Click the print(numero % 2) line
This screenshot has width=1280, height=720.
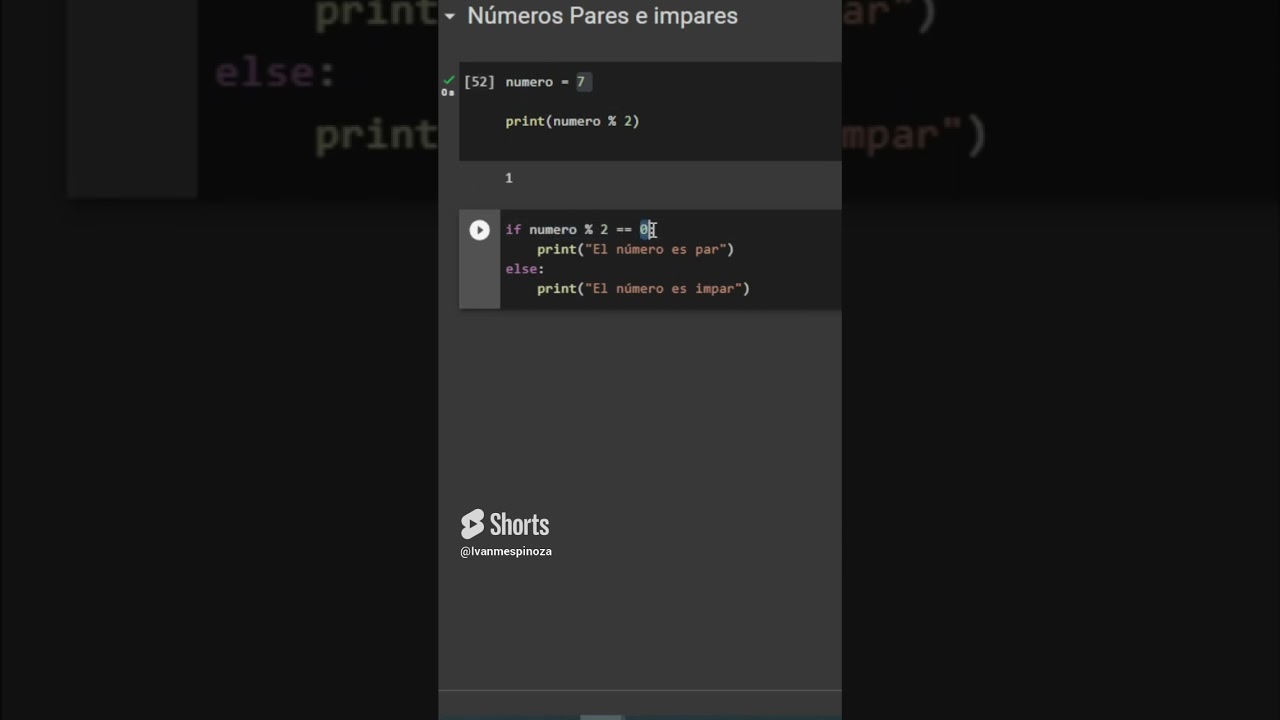(572, 121)
